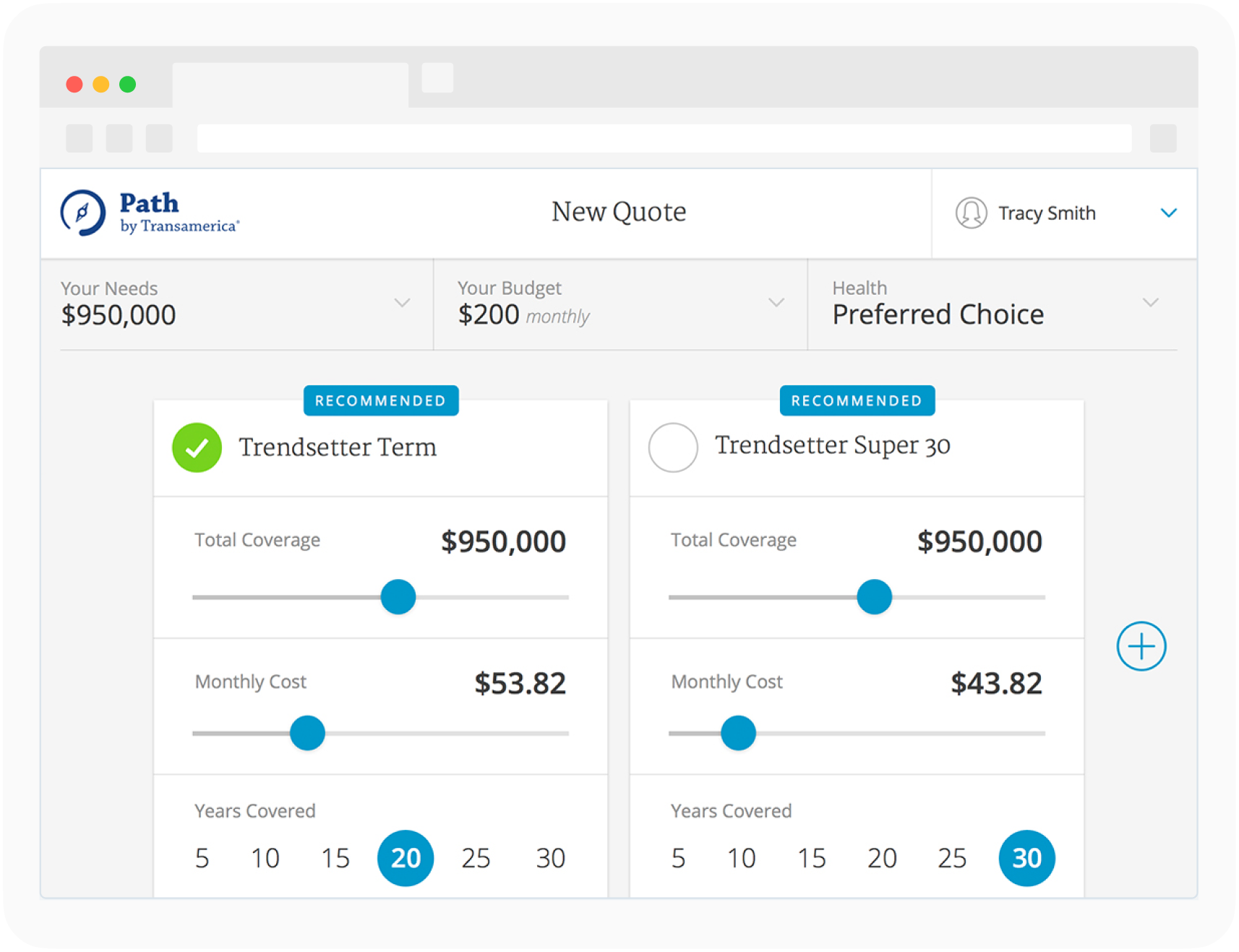Click the plus icon to add a plan
The image size is (1239, 952).
click(x=1141, y=646)
